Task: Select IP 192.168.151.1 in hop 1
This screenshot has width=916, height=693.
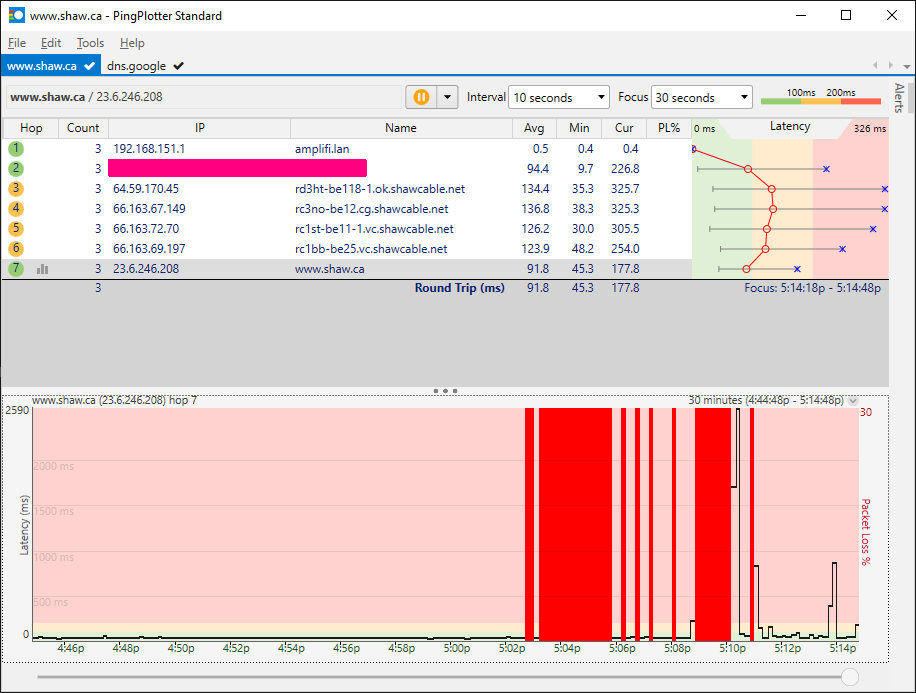Action: (149, 149)
